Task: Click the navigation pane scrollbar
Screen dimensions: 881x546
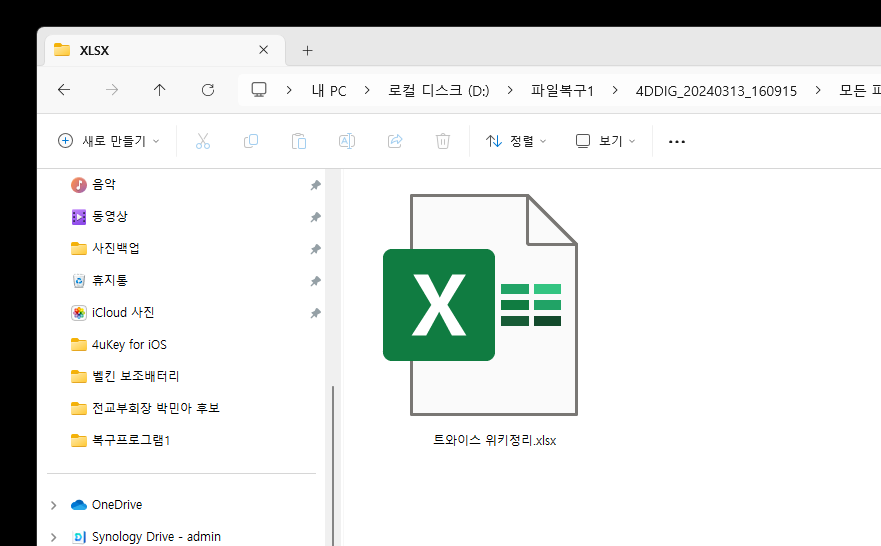Action: 333,466
